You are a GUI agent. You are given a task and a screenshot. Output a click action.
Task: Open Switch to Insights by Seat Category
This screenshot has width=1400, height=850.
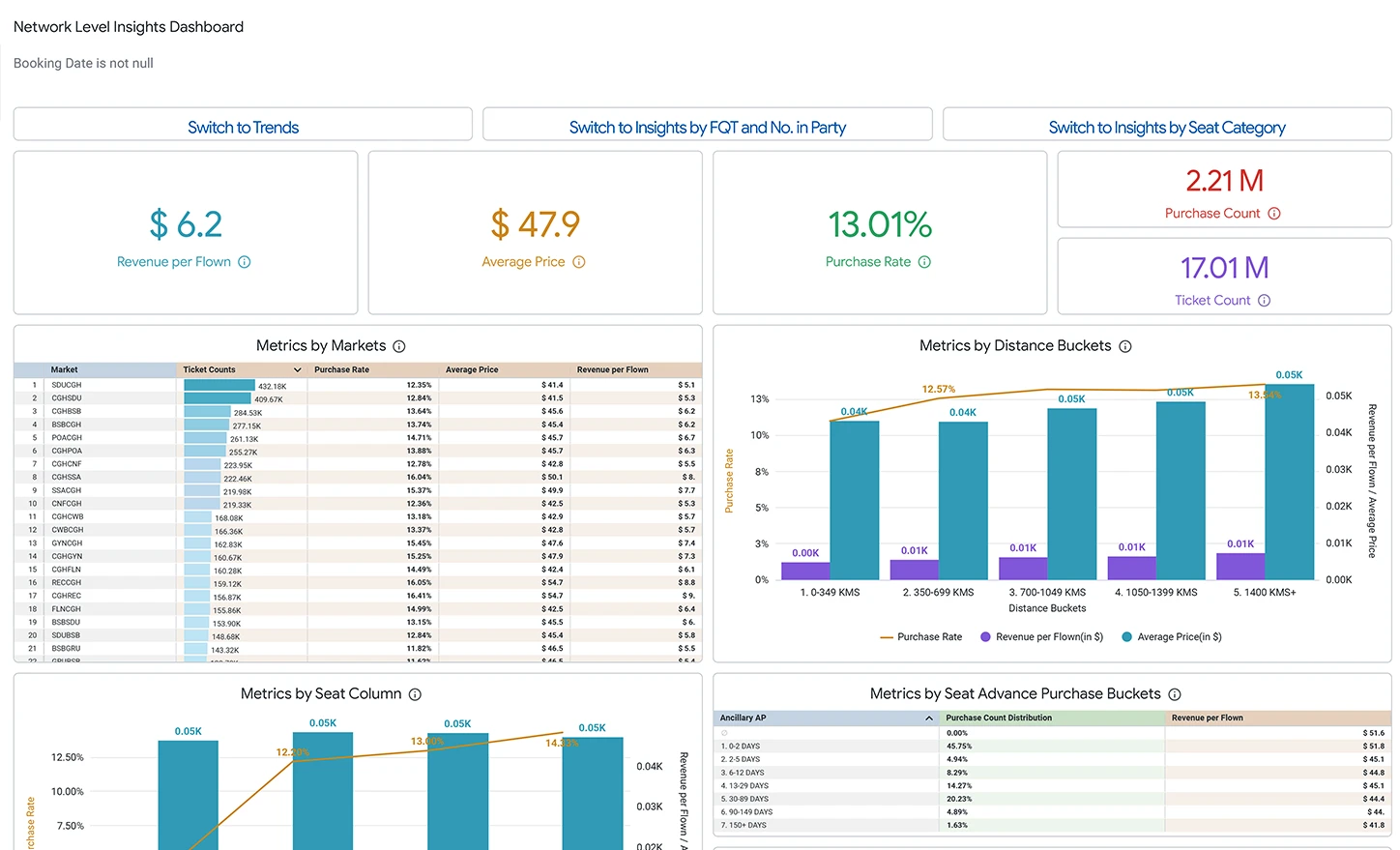point(1167,128)
